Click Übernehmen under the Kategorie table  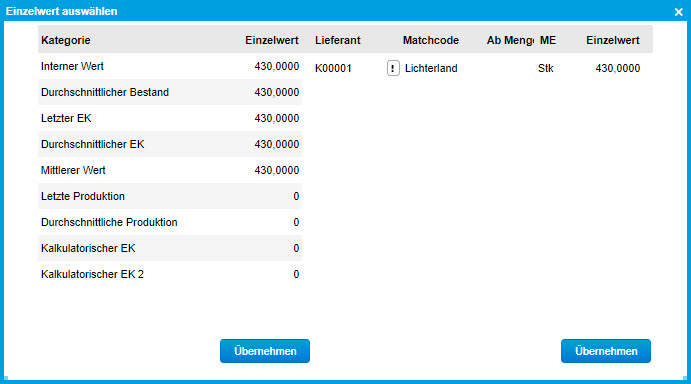click(265, 351)
